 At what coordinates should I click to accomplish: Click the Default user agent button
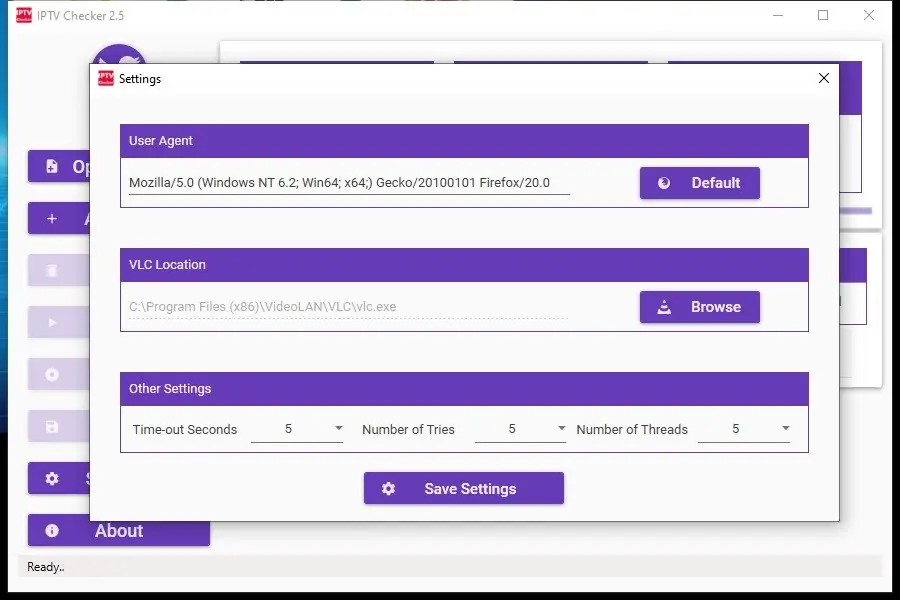tap(699, 183)
